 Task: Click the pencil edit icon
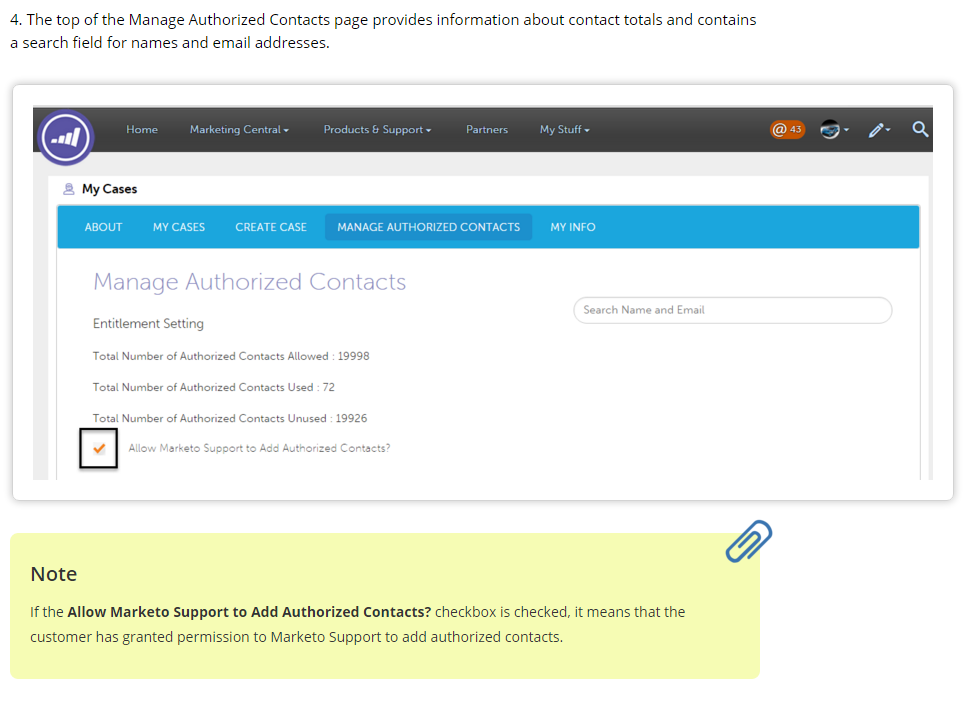click(879, 130)
